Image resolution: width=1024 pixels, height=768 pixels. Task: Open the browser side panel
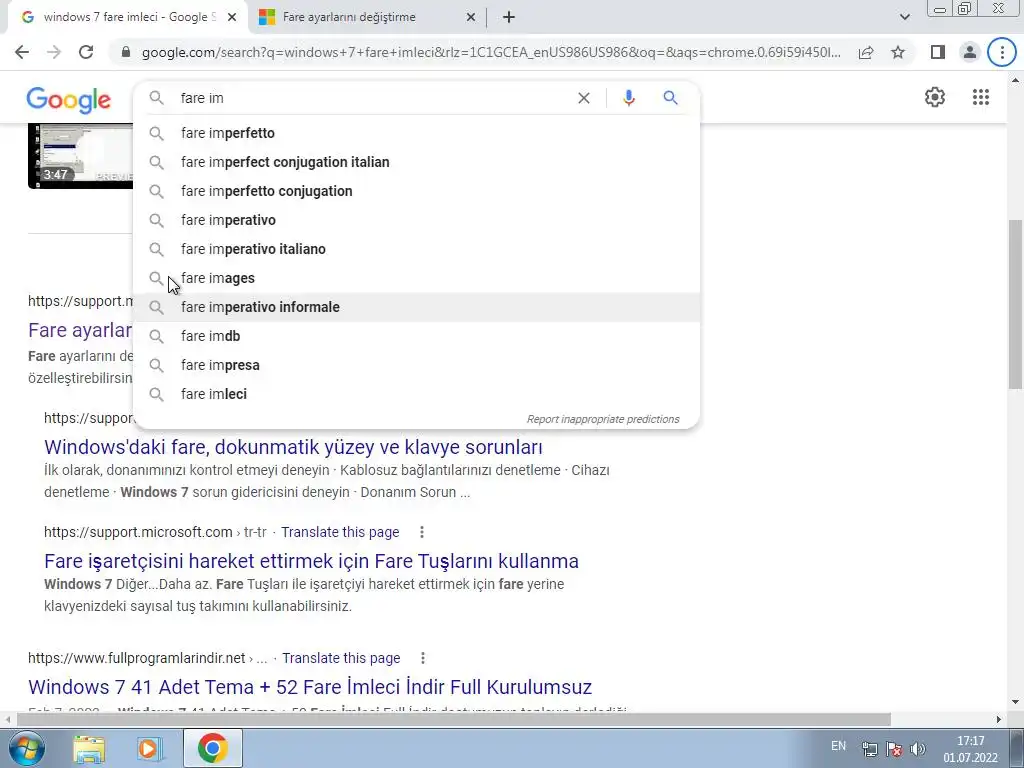[938, 52]
